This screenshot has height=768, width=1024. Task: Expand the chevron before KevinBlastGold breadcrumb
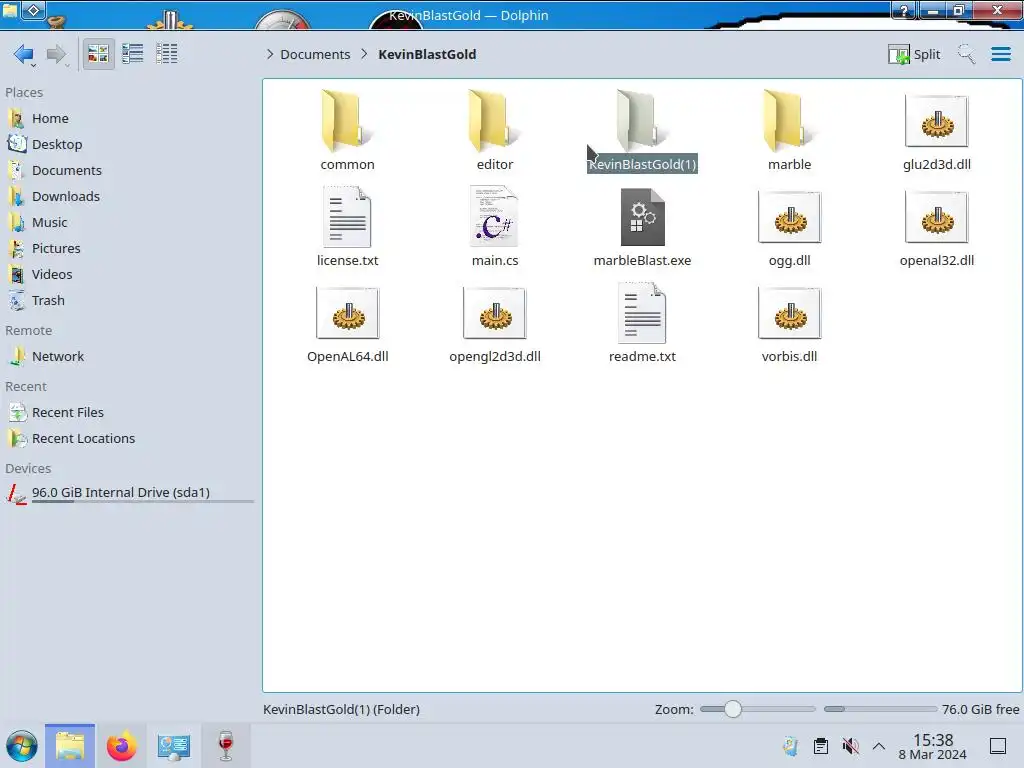[x=364, y=54]
